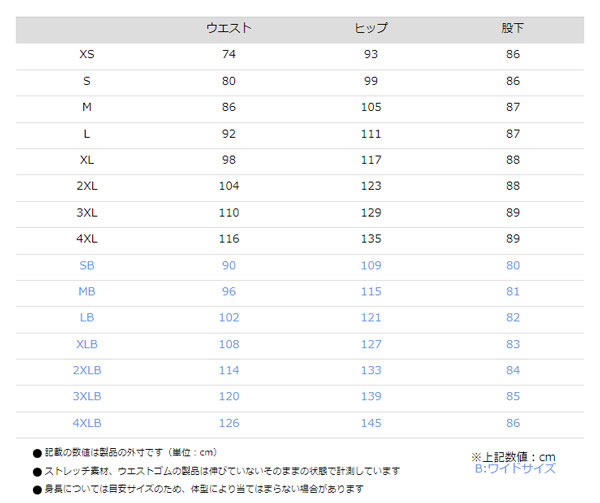Click waist value 92 for L
This screenshot has width=600, height=503.
click(x=229, y=133)
